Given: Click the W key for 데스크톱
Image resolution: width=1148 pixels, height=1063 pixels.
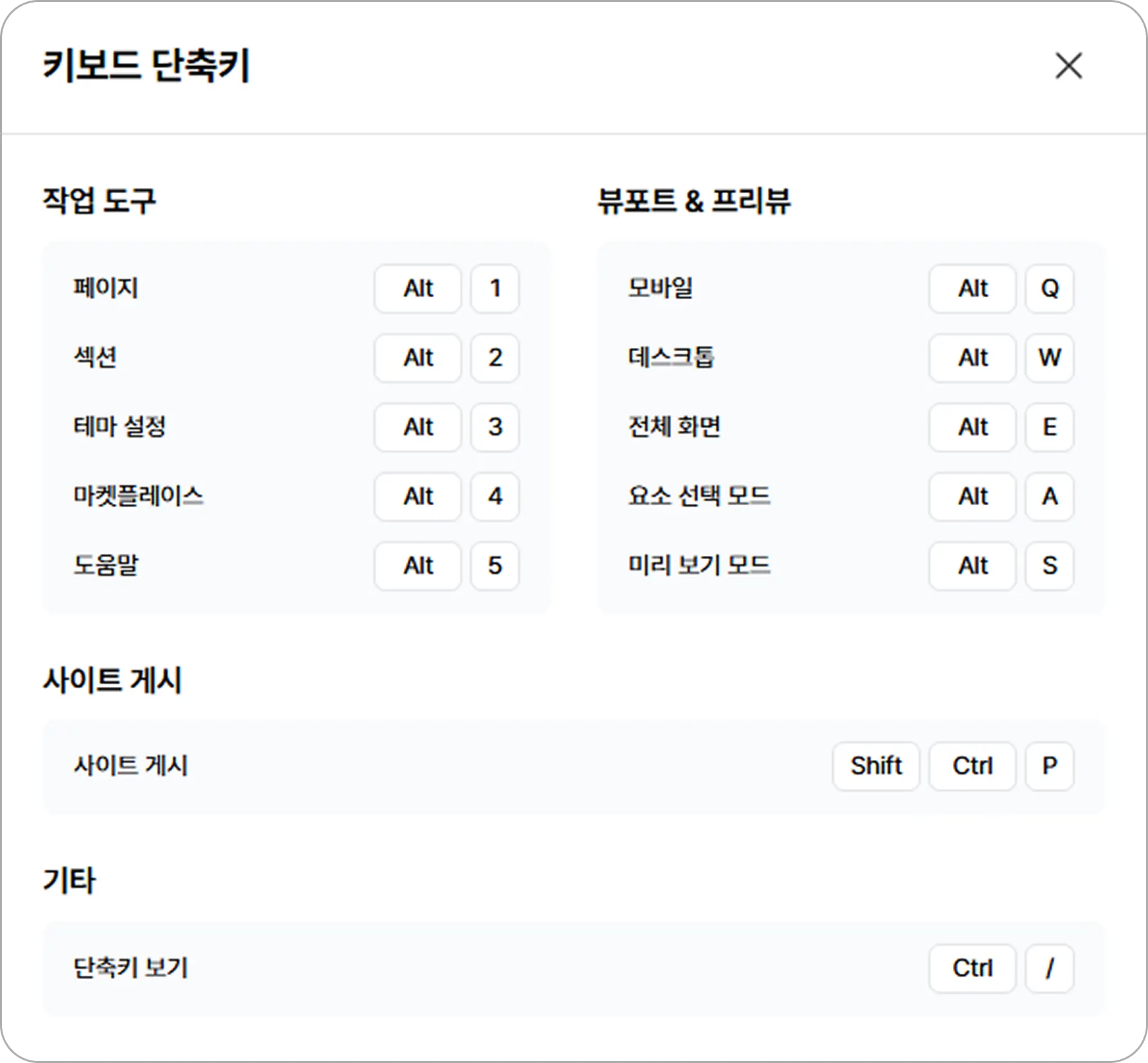Looking at the screenshot, I should click(1049, 358).
